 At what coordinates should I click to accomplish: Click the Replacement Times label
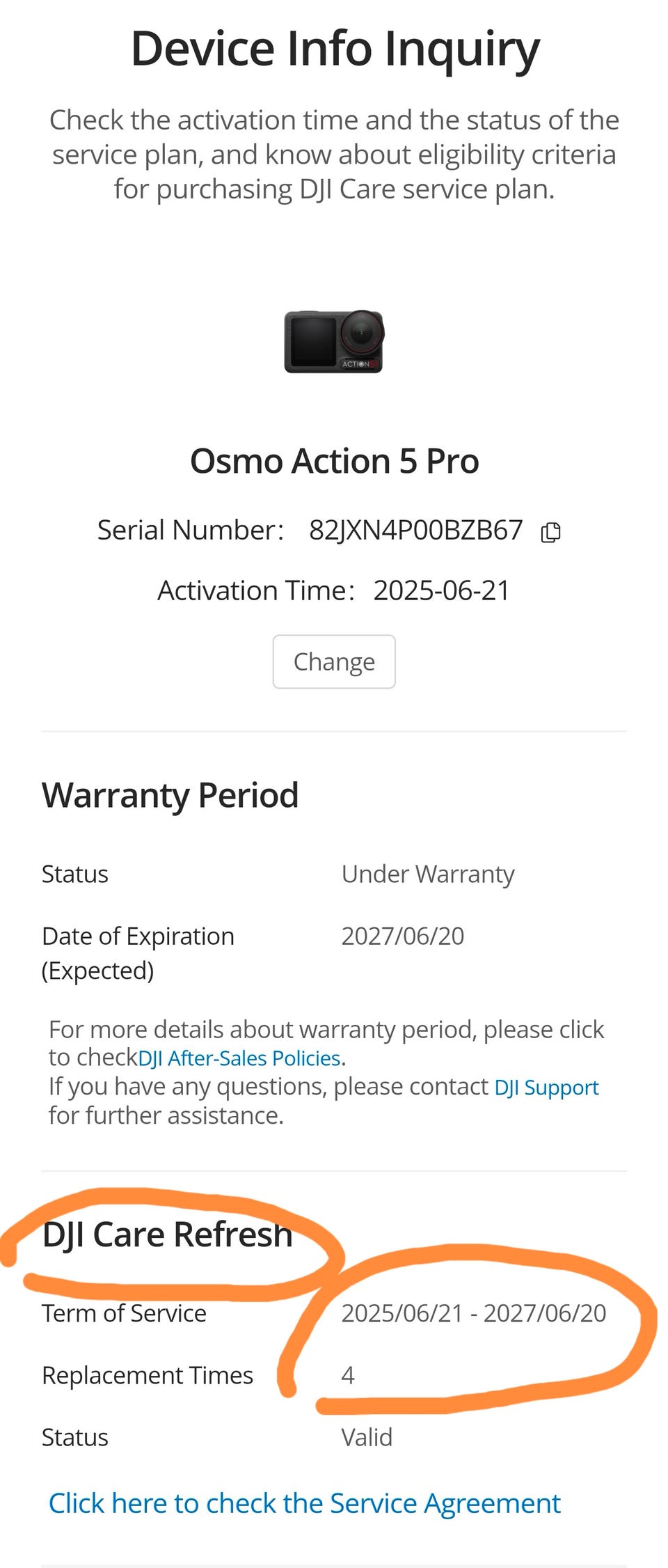(x=148, y=1375)
